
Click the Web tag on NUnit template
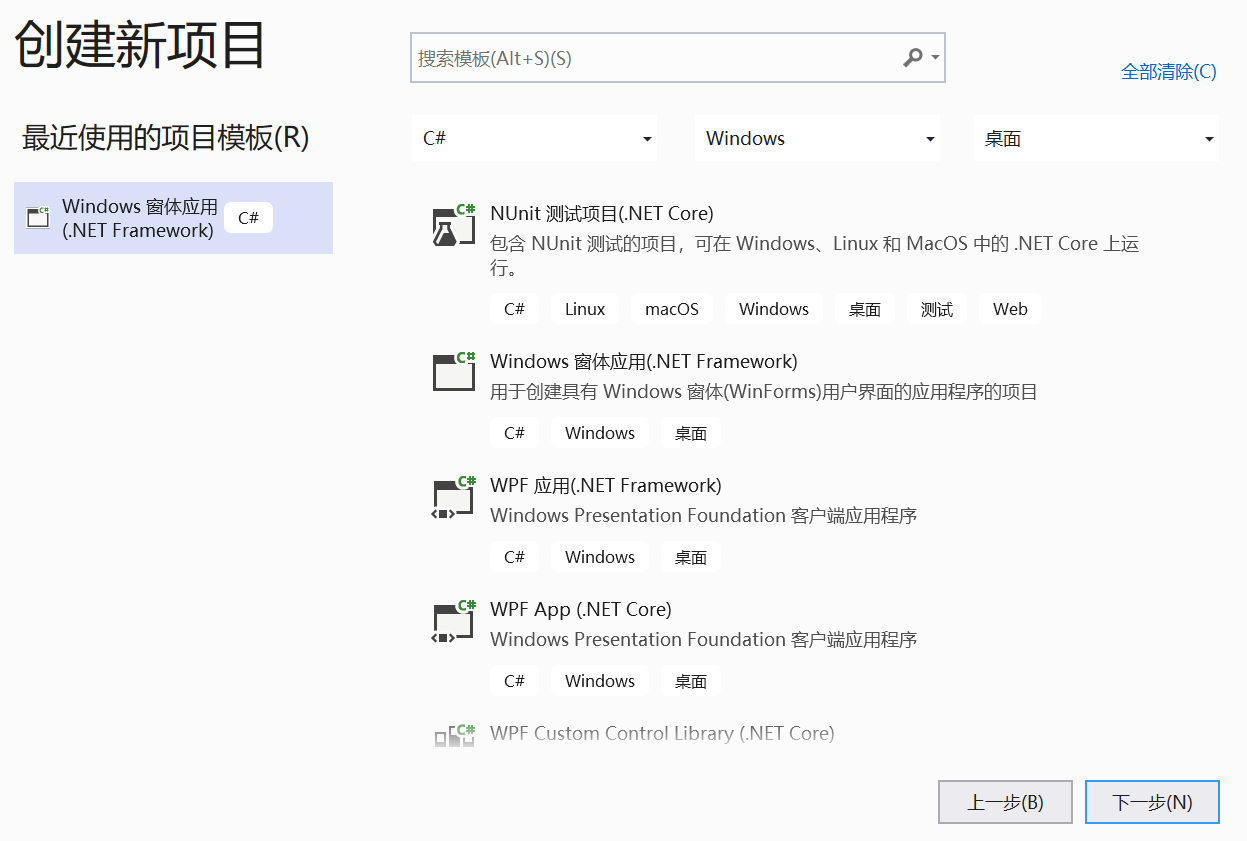coord(1010,309)
